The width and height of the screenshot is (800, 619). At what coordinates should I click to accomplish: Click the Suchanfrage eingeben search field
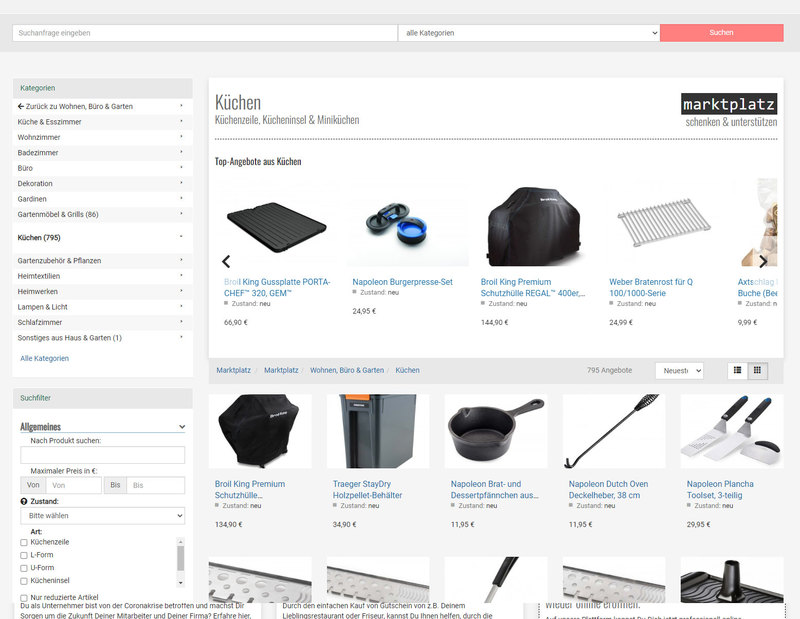click(205, 33)
